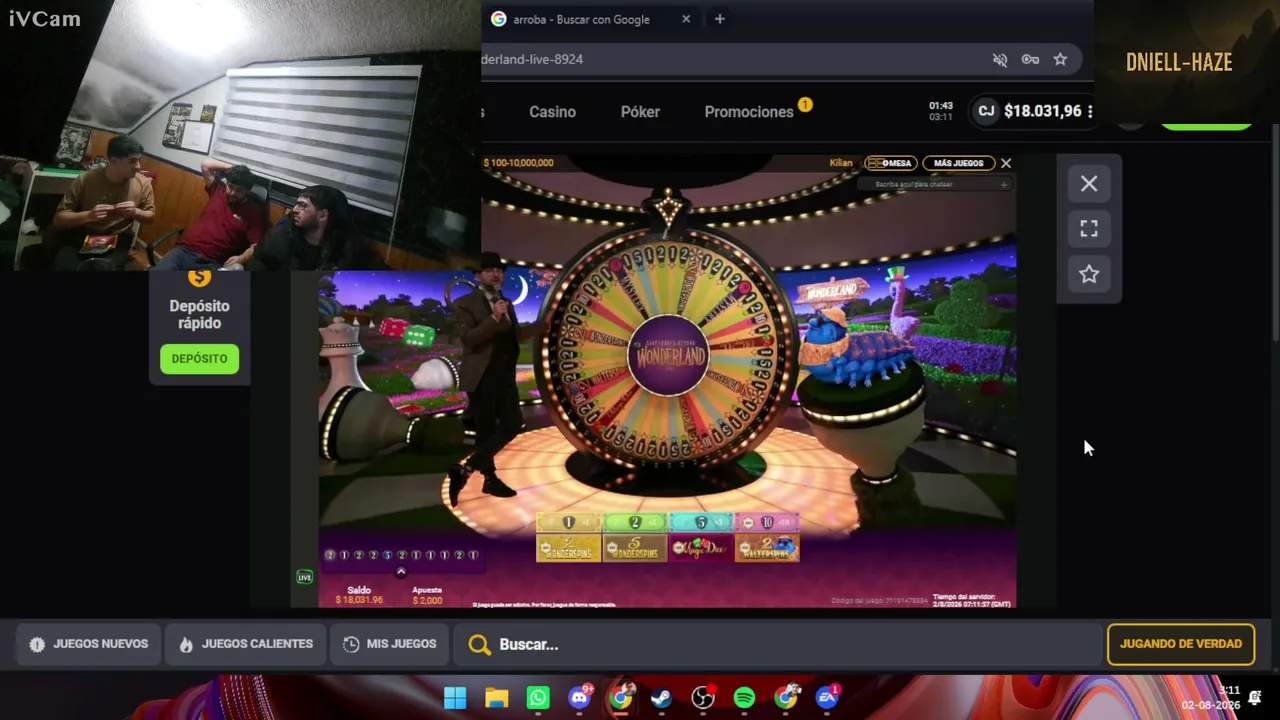The image size is (1280, 720).
Task: Open Discord from taskbar
Action: (x=580, y=697)
